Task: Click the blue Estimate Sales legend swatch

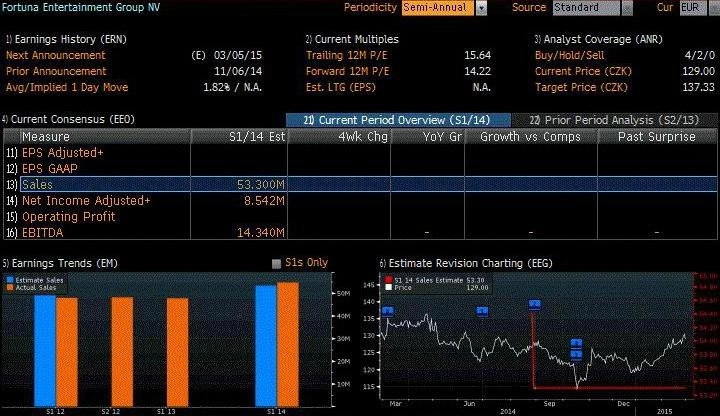Action: point(10,280)
